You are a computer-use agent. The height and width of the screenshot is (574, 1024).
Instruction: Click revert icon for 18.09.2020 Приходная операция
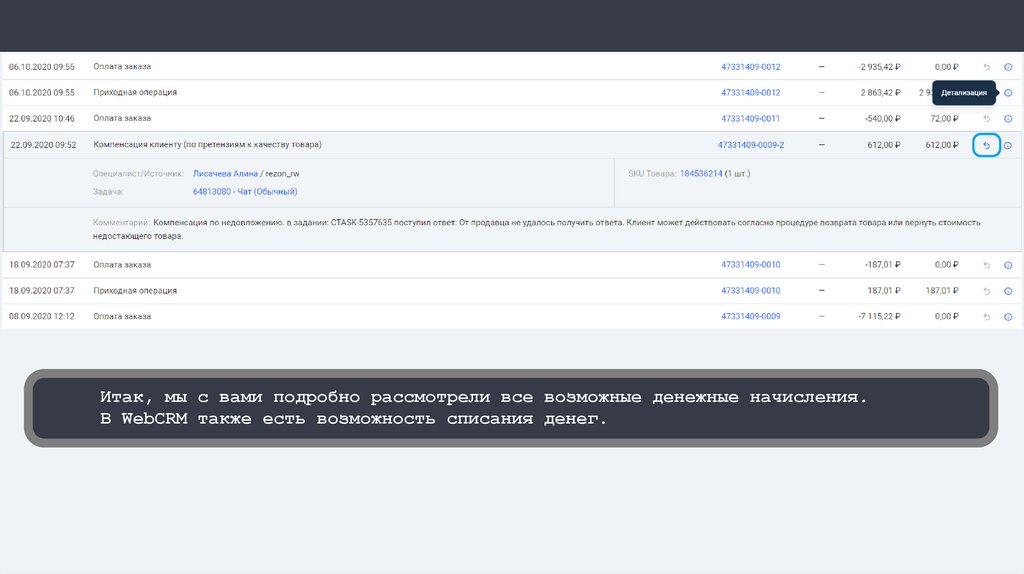pyautogui.click(x=987, y=291)
